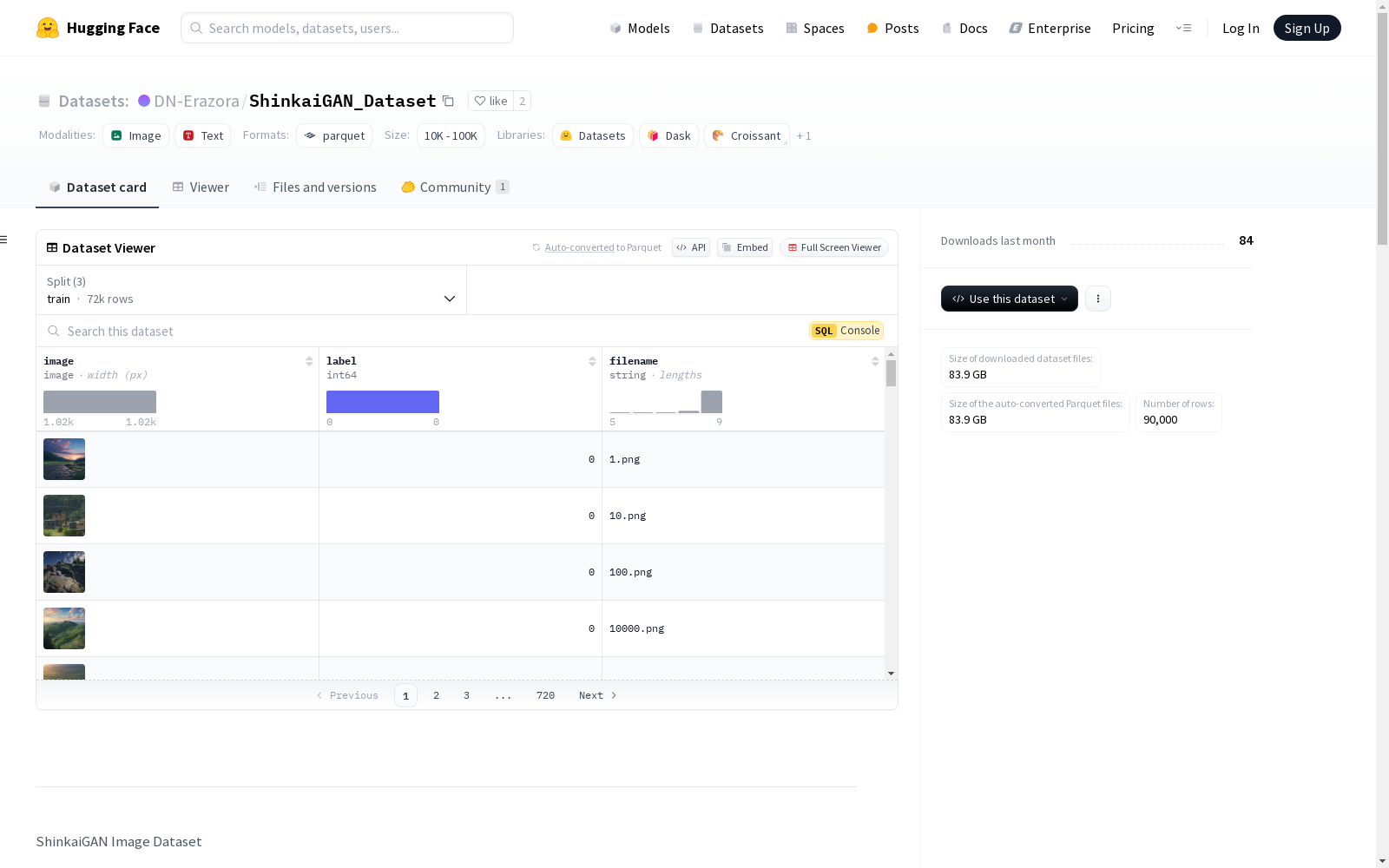Open the expanded navigation menu icon
This screenshot has height=868, width=1389.
[x=1183, y=28]
